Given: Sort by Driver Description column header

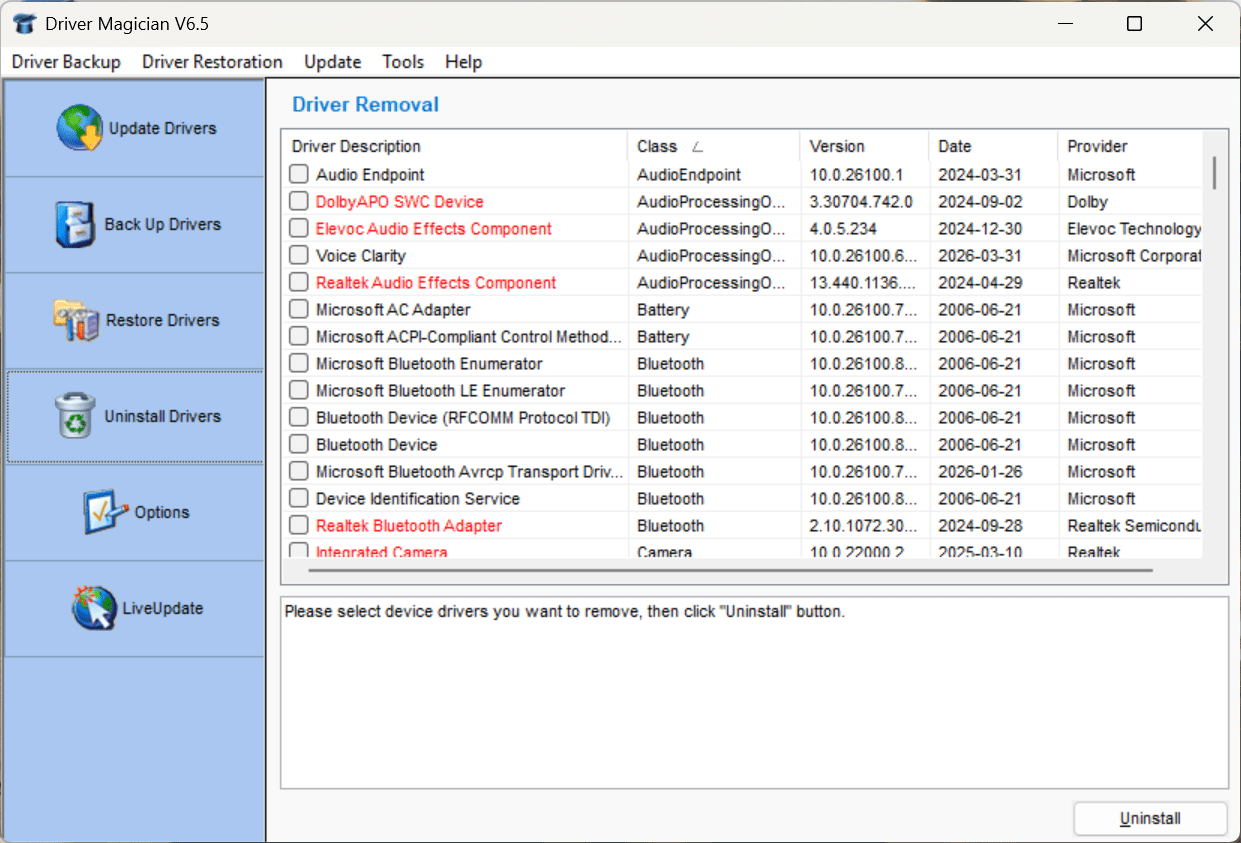Looking at the screenshot, I should [454, 146].
